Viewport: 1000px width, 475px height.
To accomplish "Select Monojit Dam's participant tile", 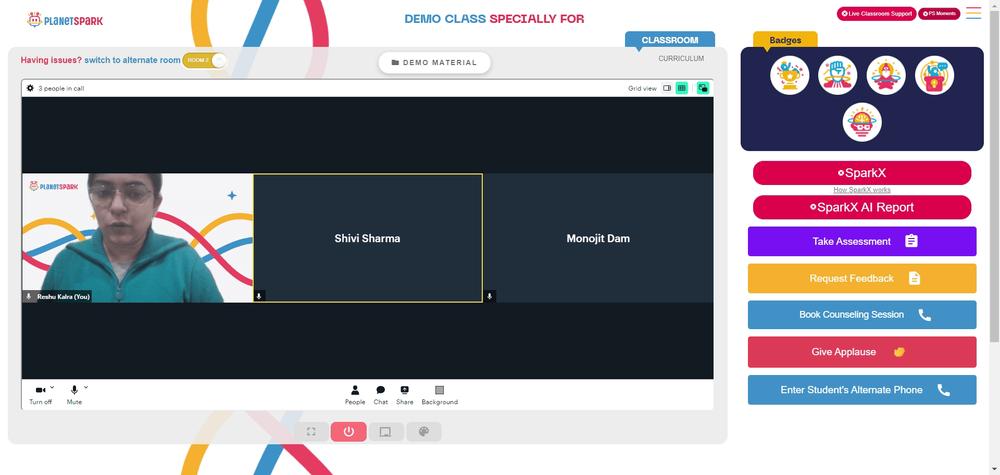I will click(x=598, y=238).
